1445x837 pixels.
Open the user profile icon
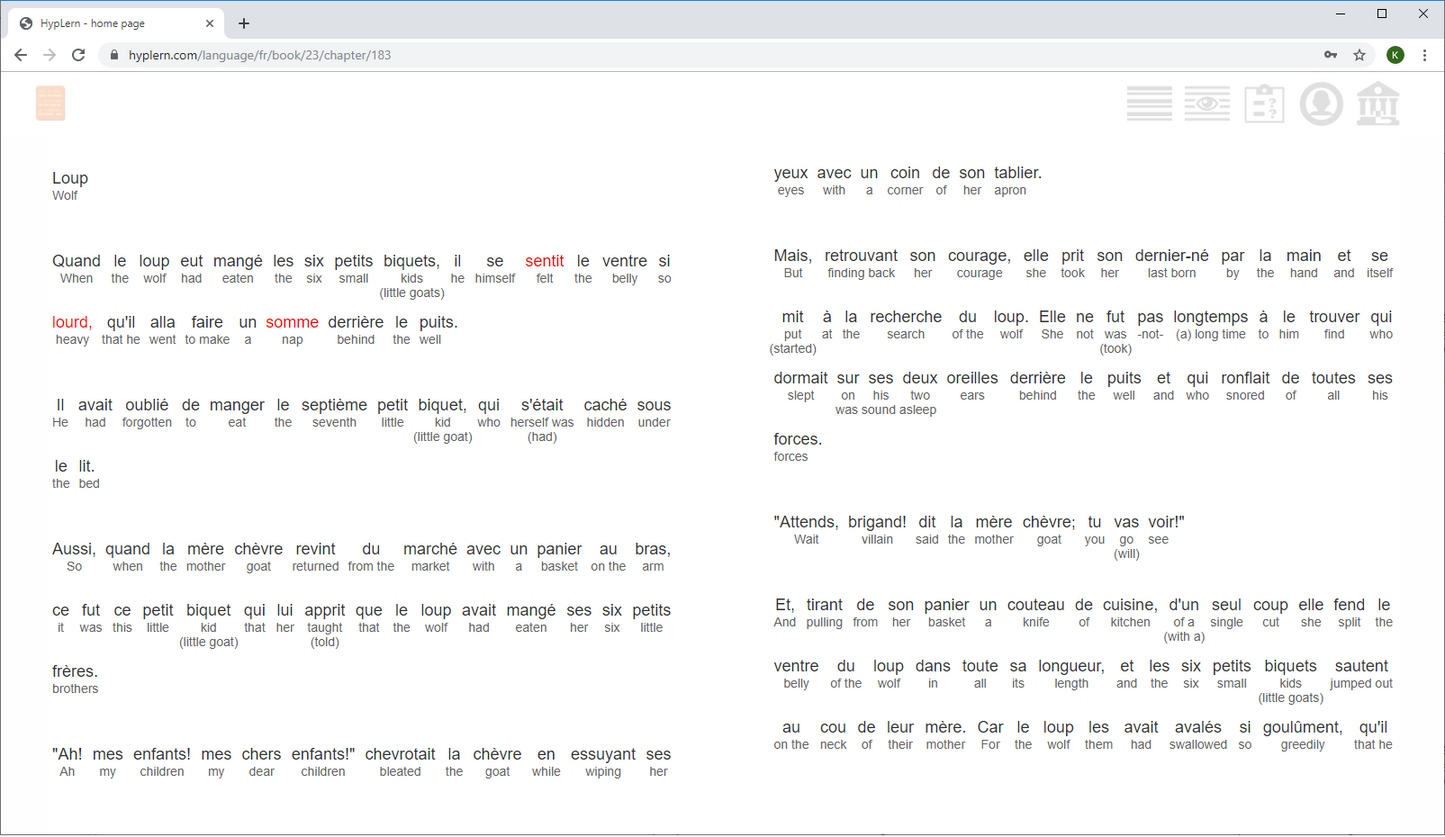1321,104
